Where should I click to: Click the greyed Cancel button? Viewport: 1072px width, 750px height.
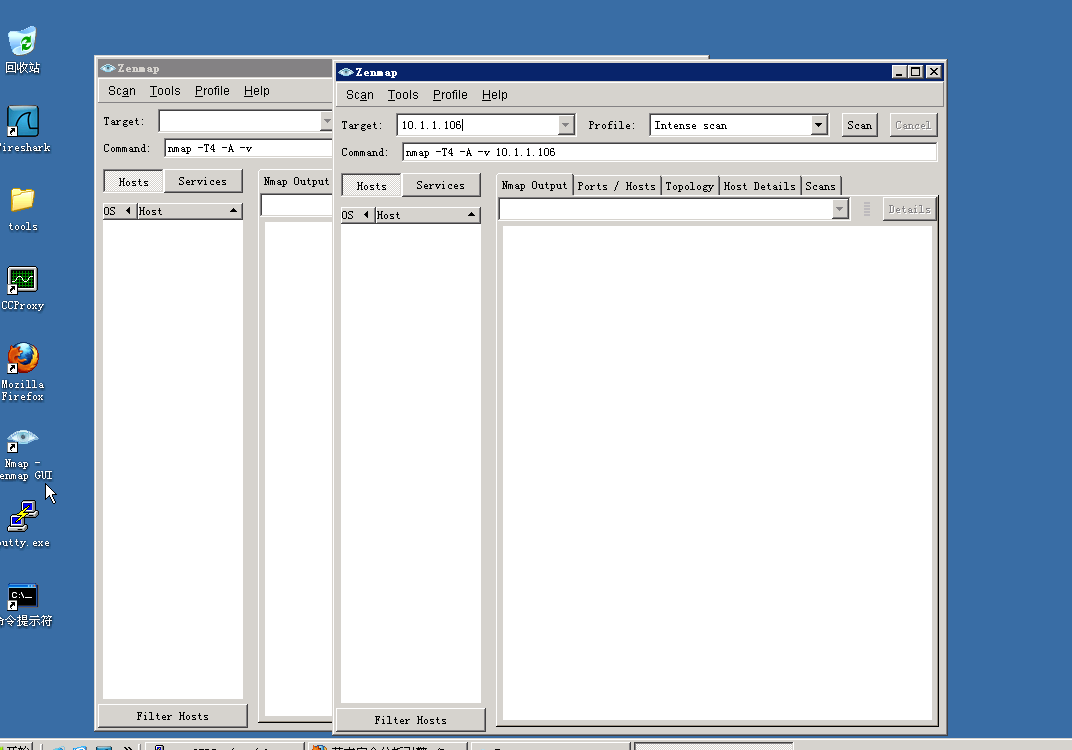pyautogui.click(x=913, y=125)
